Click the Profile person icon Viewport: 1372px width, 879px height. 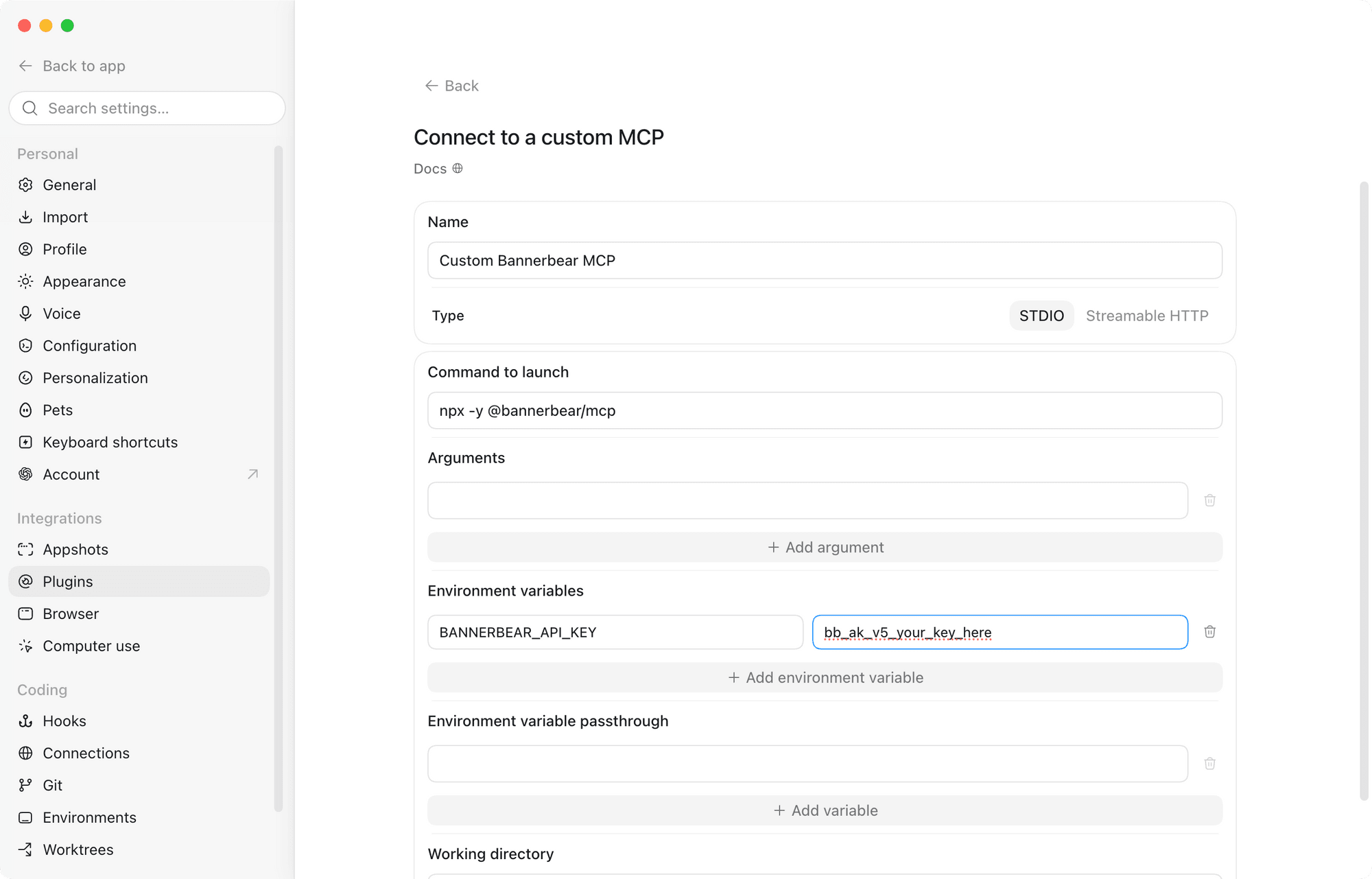[x=25, y=249]
